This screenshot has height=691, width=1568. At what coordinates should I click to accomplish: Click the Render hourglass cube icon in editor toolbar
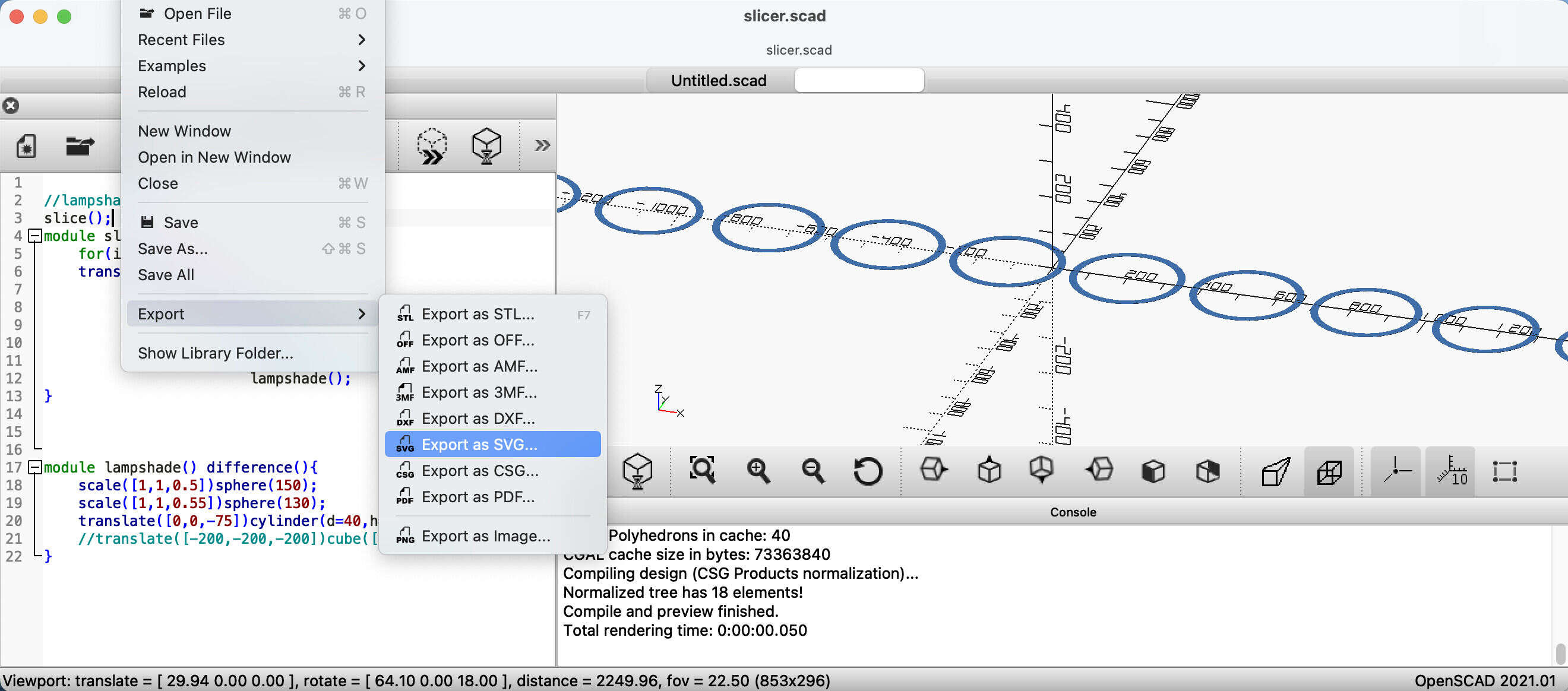[x=486, y=146]
